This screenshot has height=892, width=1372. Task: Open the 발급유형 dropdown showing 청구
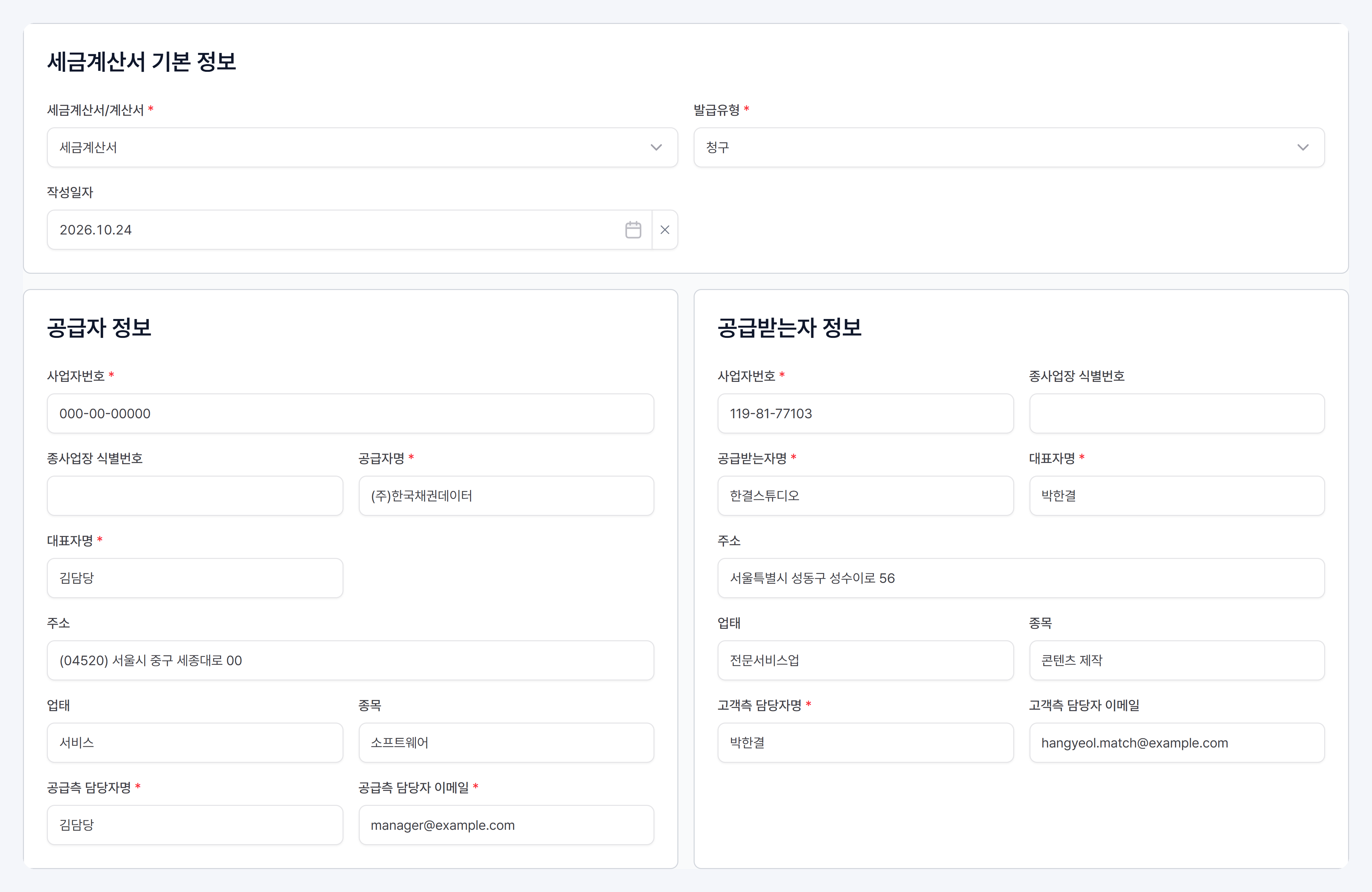[1009, 148]
